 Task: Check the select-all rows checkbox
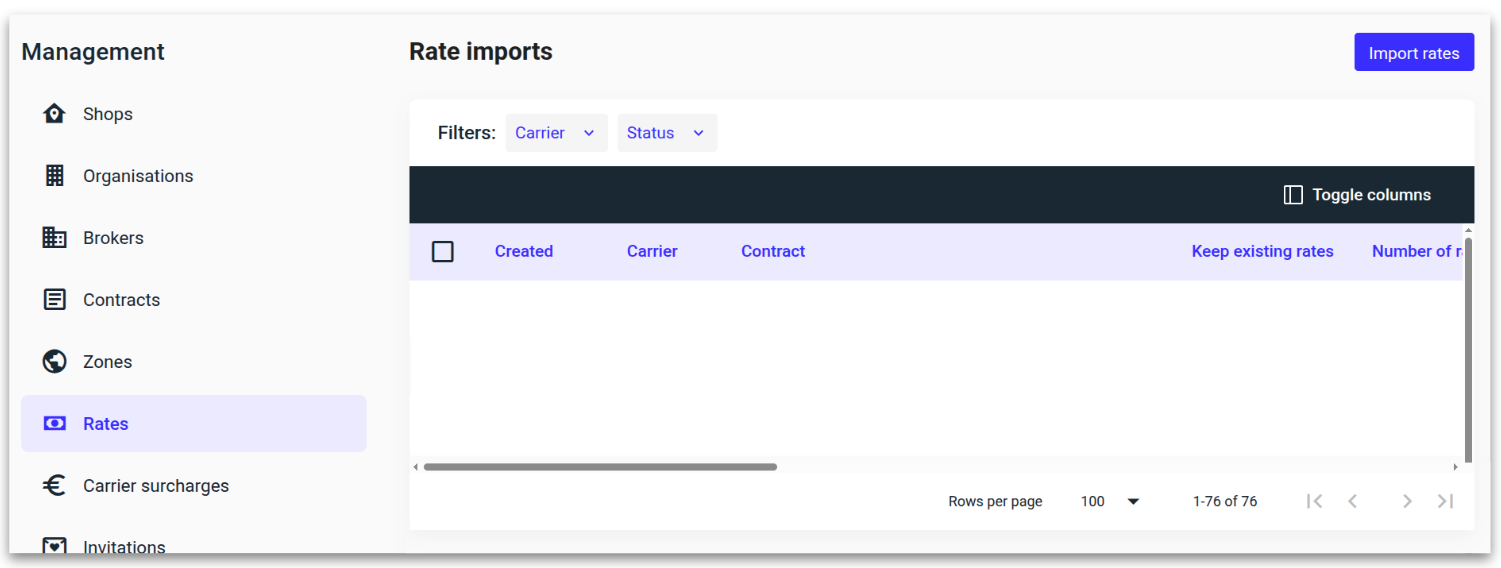[443, 252]
